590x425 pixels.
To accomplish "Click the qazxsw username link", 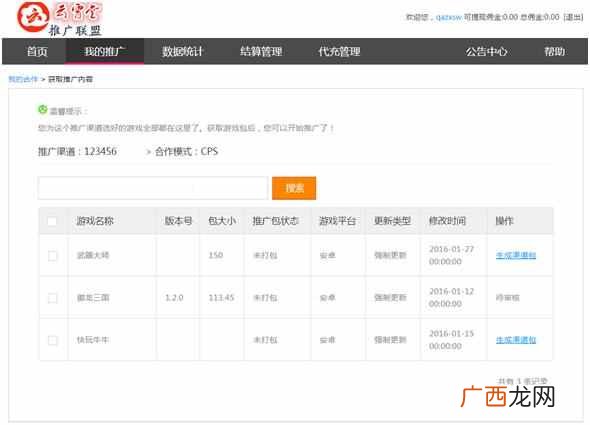I will coord(449,17).
